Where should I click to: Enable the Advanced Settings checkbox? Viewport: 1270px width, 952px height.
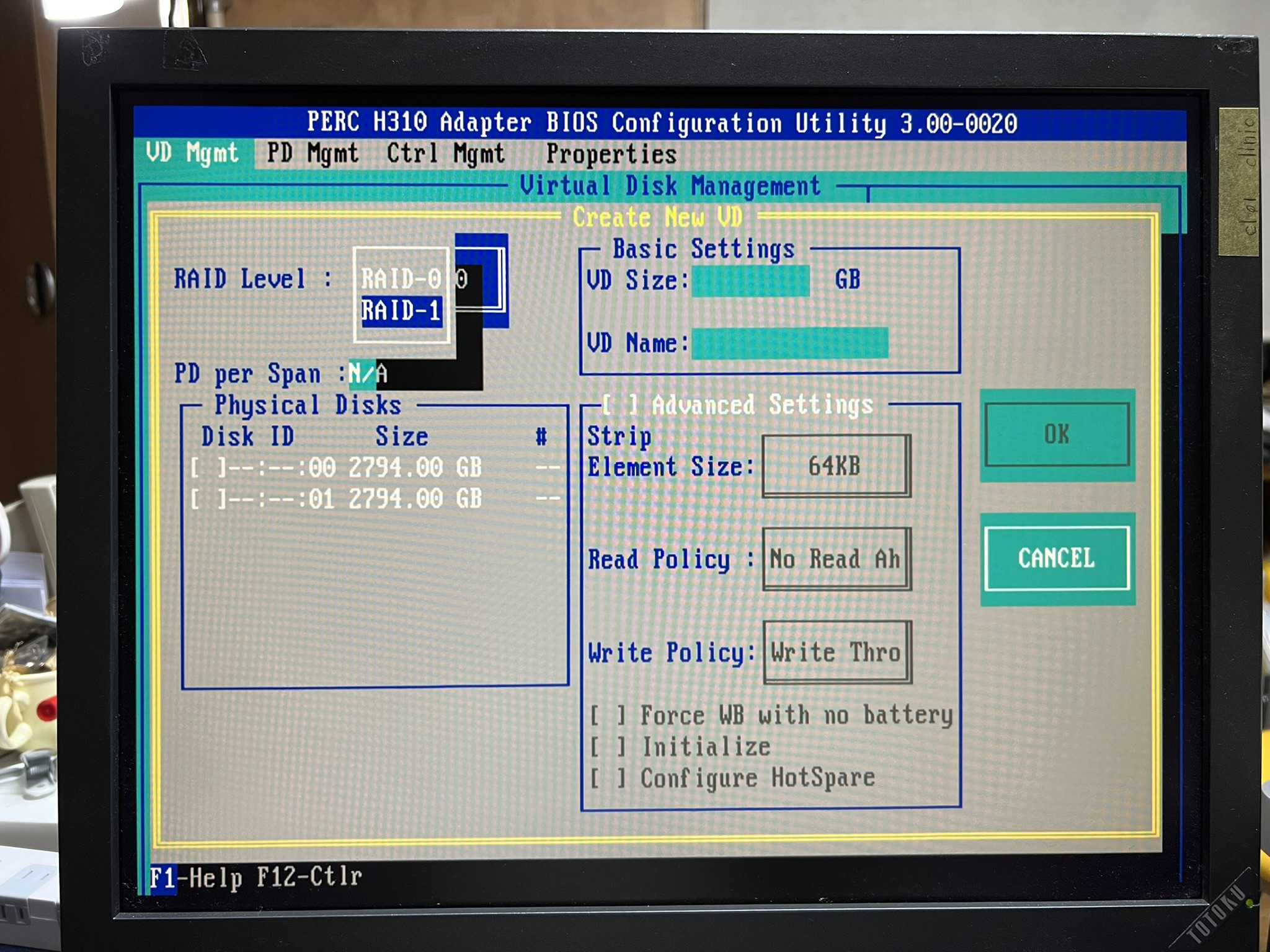pyautogui.click(x=620, y=405)
